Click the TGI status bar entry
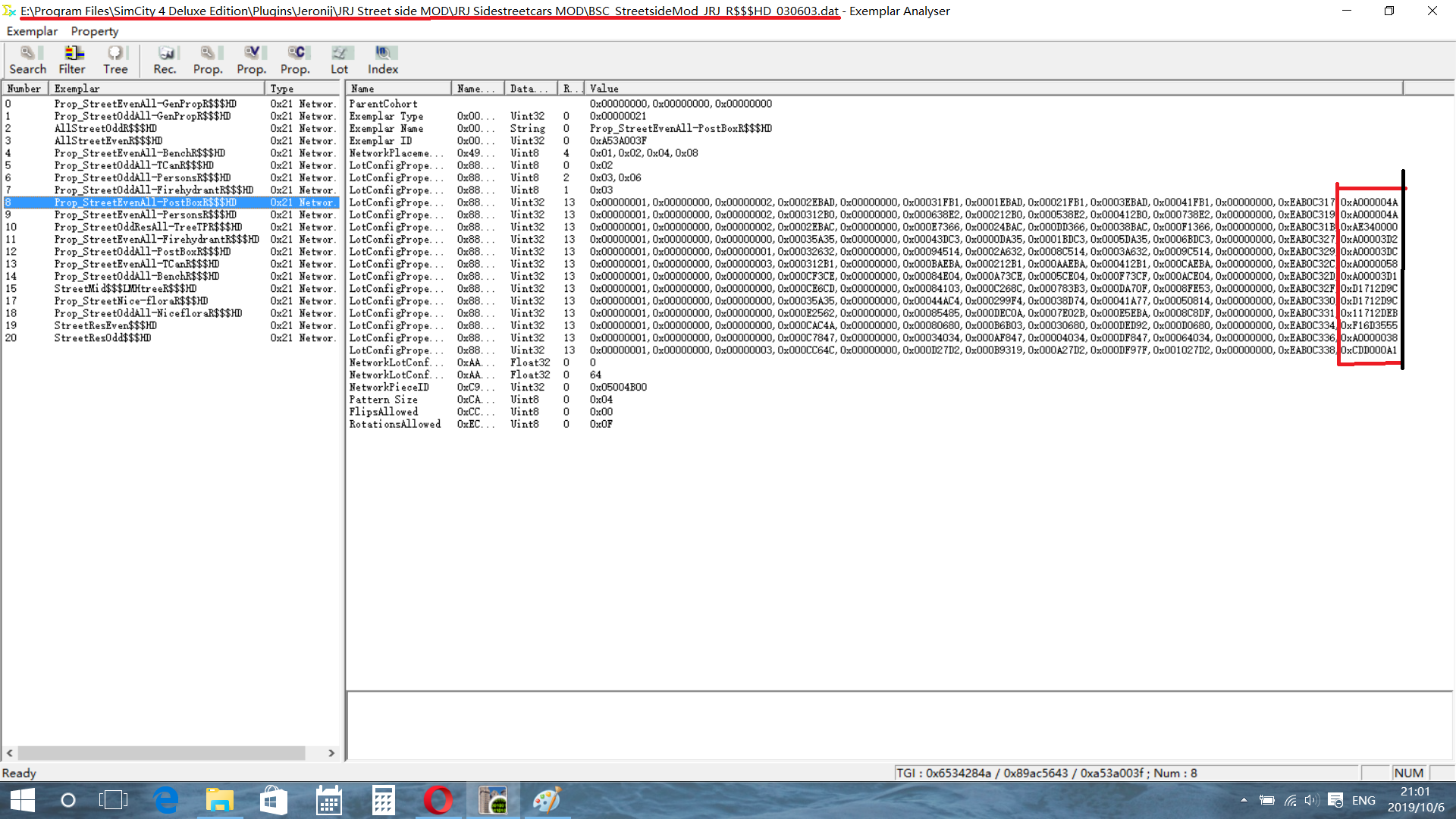 pyautogui.click(x=1127, y=773)
